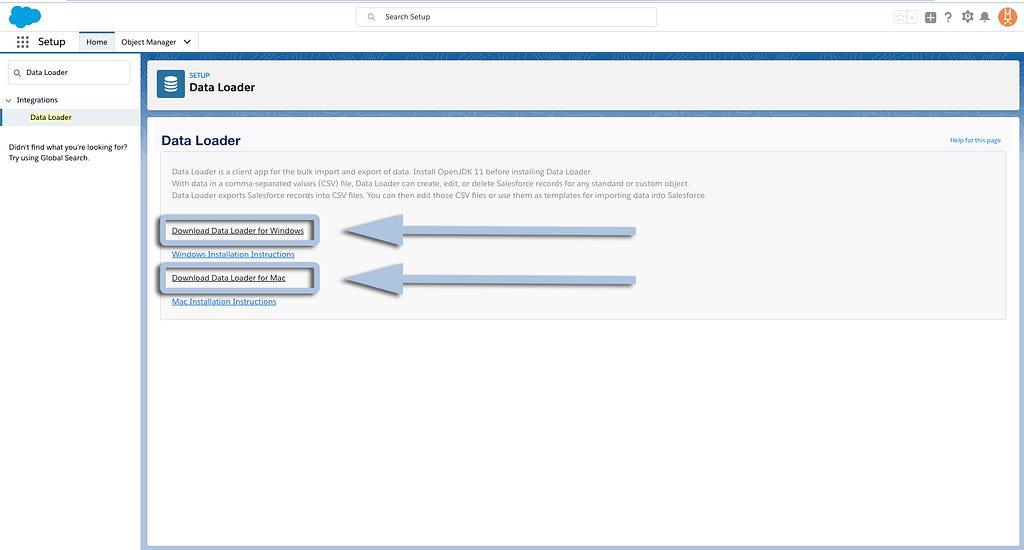Open the Help question mark icon
This screenshot has width=1024, height=550.
[948, 17]
